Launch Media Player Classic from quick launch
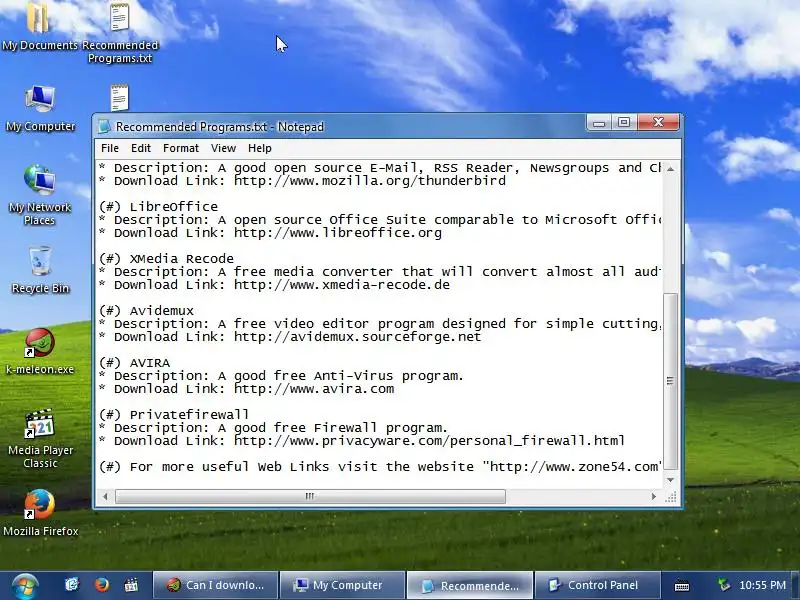The height and width of the screenshot is (600, 800). coord(131,585)
